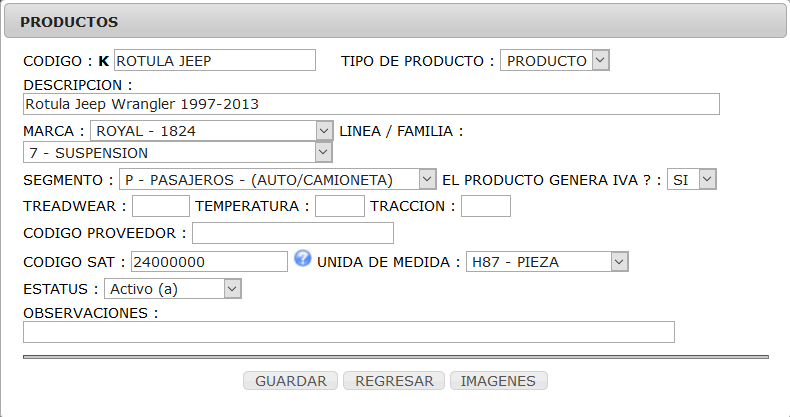This screenshot has width=790, height=417.
Task: Open the TIPO DE PRODUCTO dropdown
Action: [555, 60]
